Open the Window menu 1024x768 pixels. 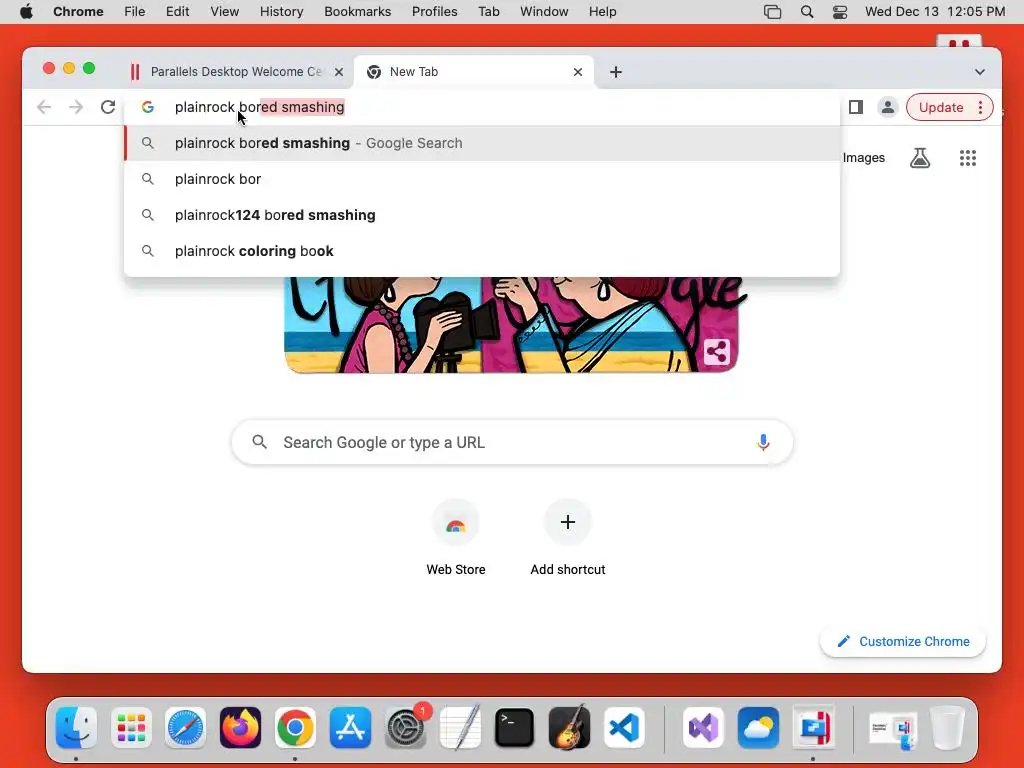pyautogui.click(x=544, y=12)
